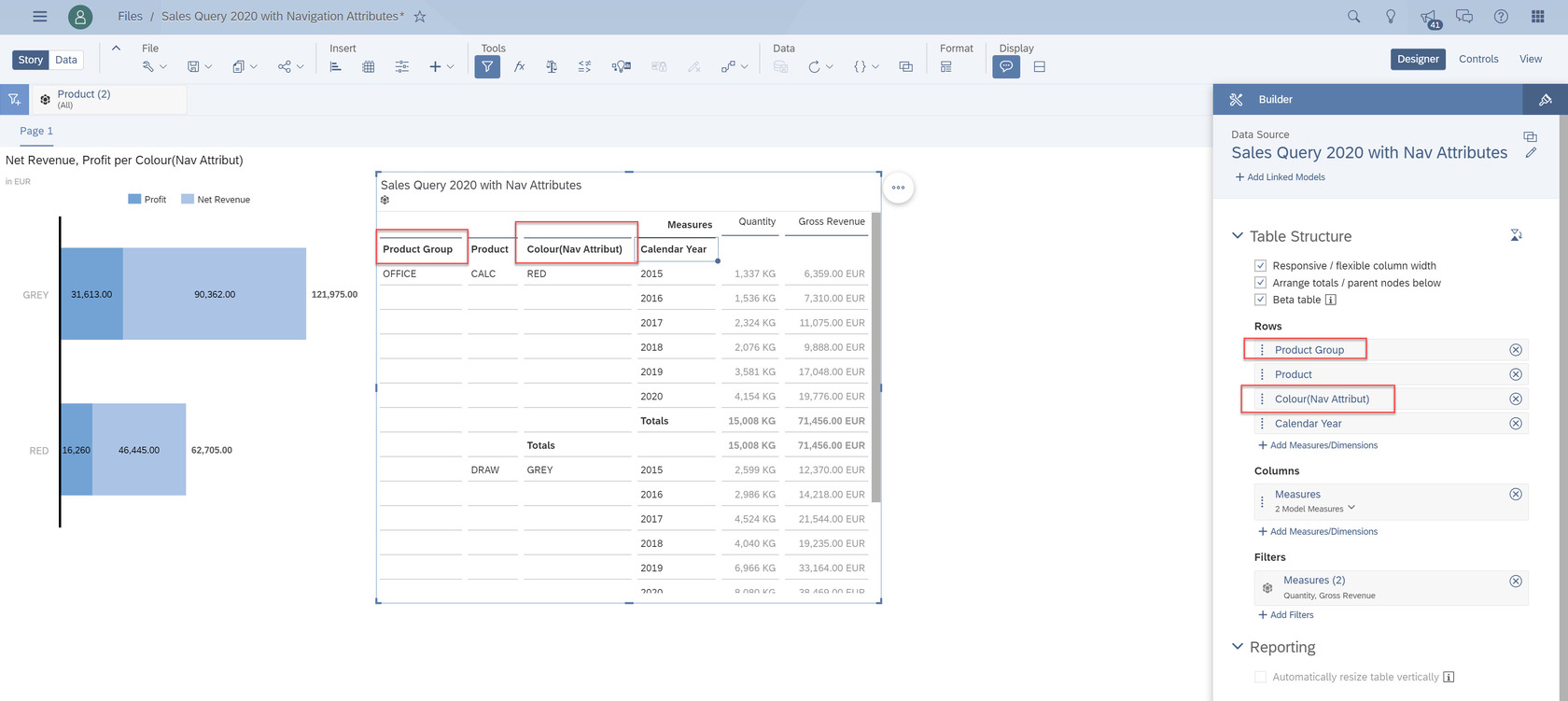The height and width of the screenshot is (701, 1568).
Task: Select the Colour(Nav Attribut) column header
Action: tap(575, 249)
